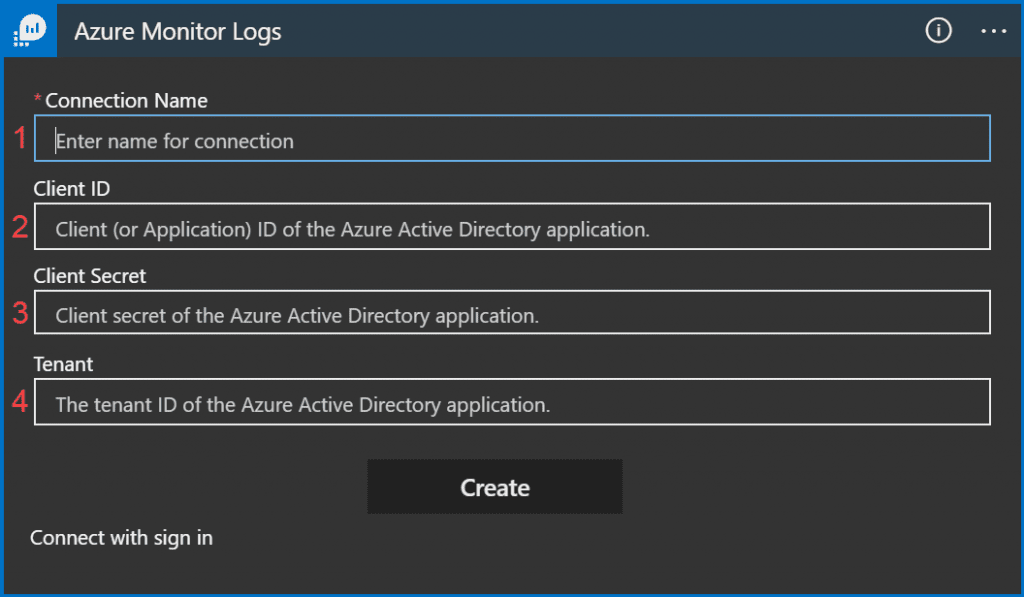This screenshot has height=597, width=1024.
Task: Click the red number 1 annotation
Action: coord(20,138)
